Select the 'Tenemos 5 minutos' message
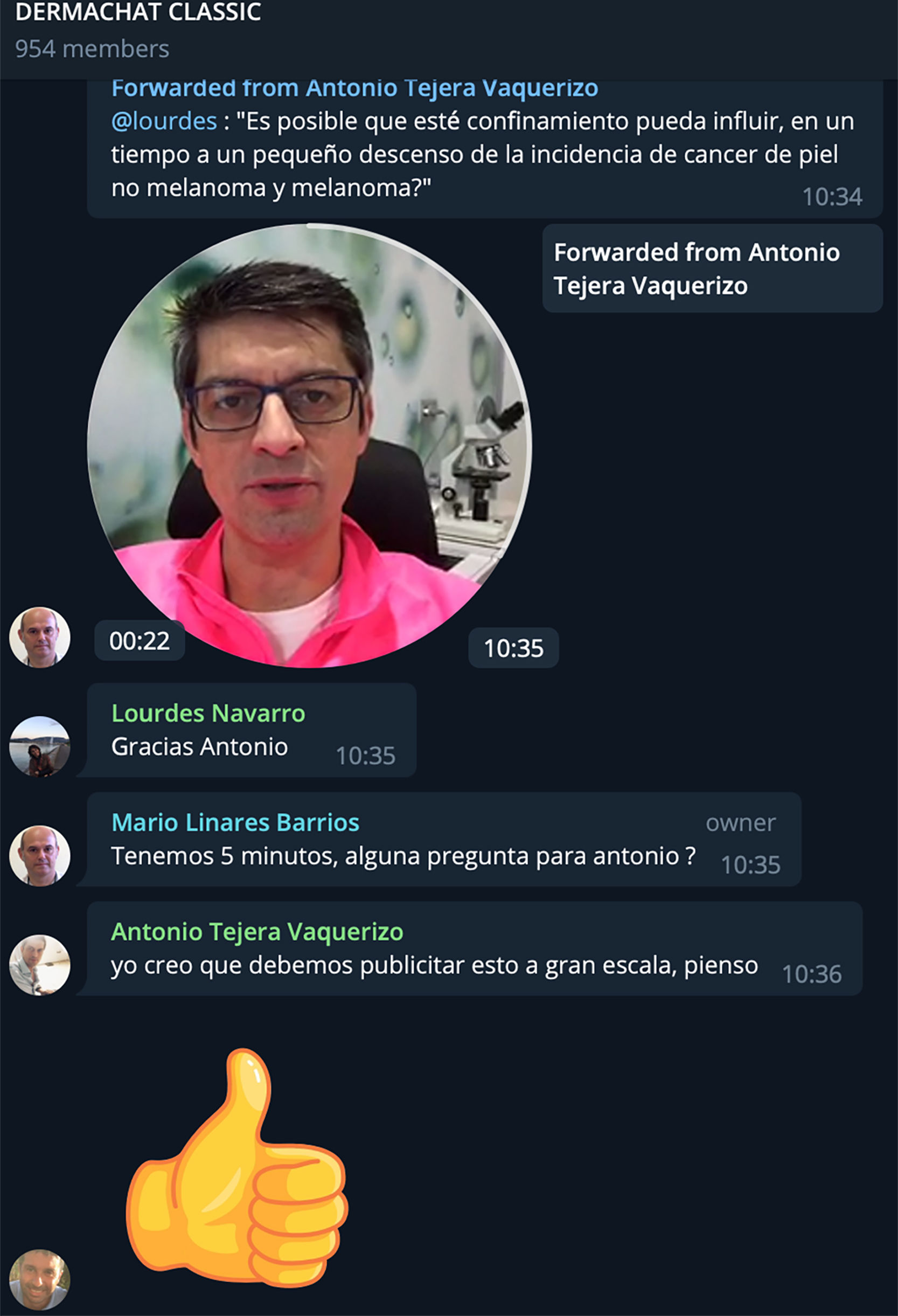898x1316 pixels. 444,839
